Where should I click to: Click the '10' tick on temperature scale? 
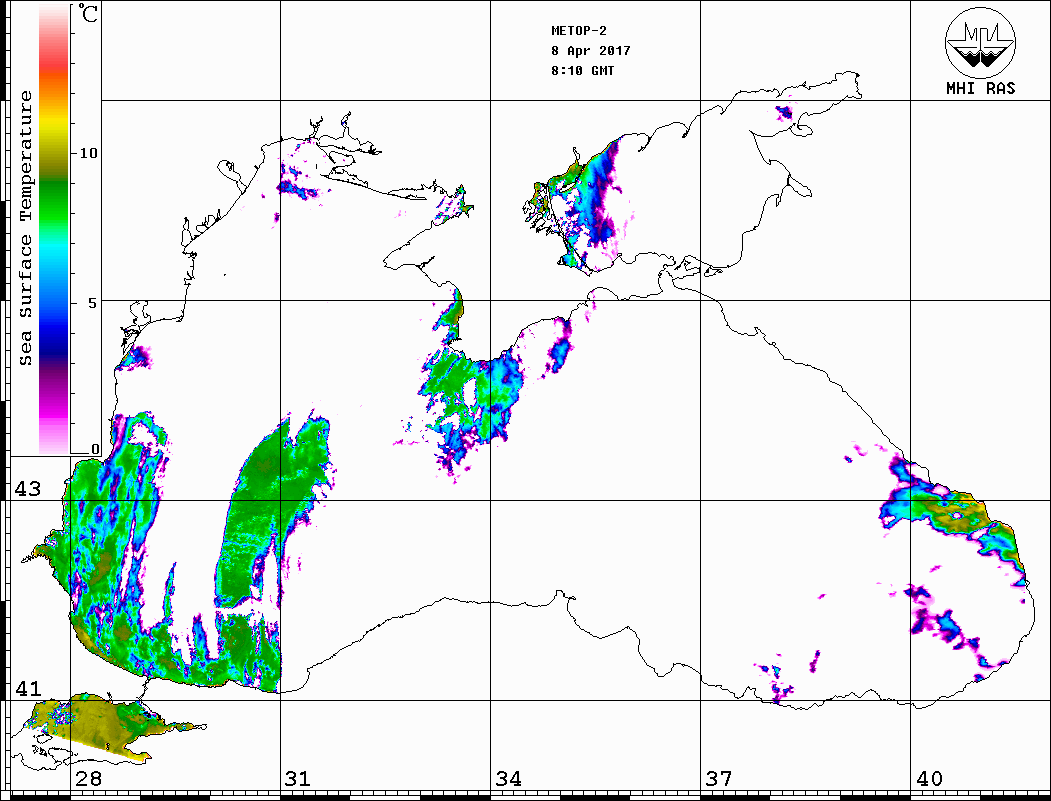click(x=88, y=153)
